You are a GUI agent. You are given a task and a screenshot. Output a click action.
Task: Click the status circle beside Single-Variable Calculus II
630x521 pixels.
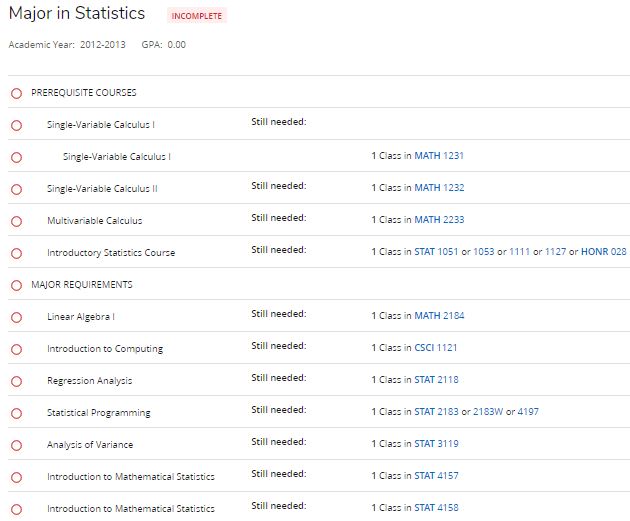pyautogui.click(x=16, y=189)
